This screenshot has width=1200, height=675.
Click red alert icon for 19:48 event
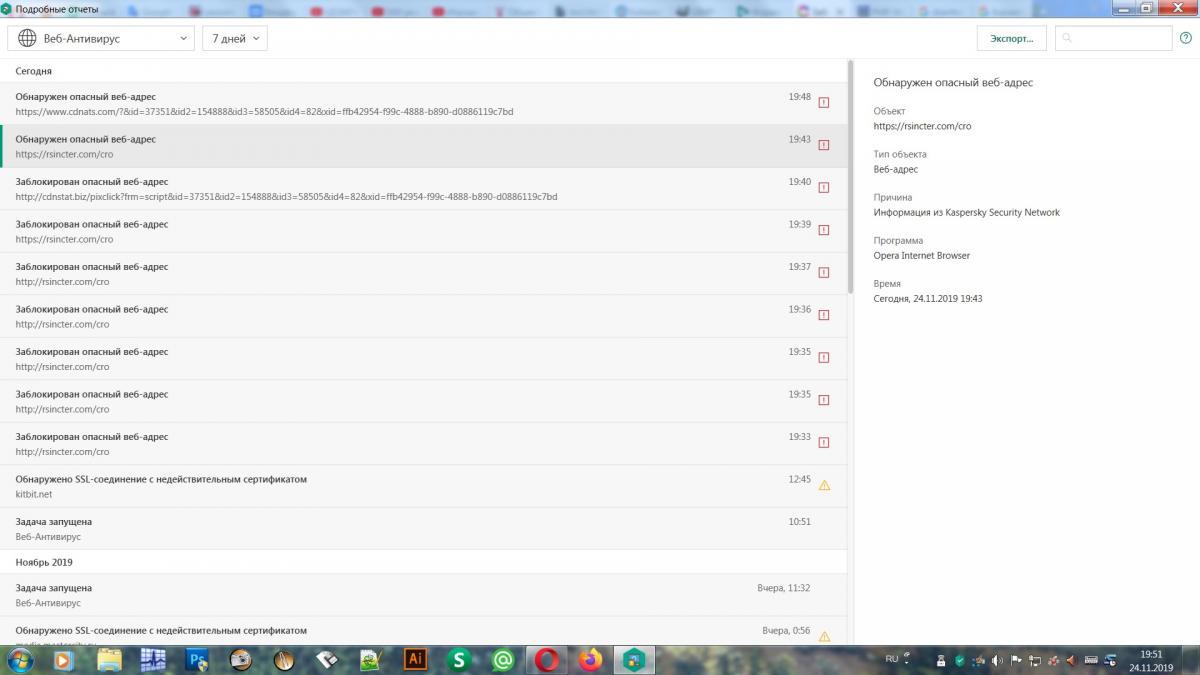click(x=824, y=102)
